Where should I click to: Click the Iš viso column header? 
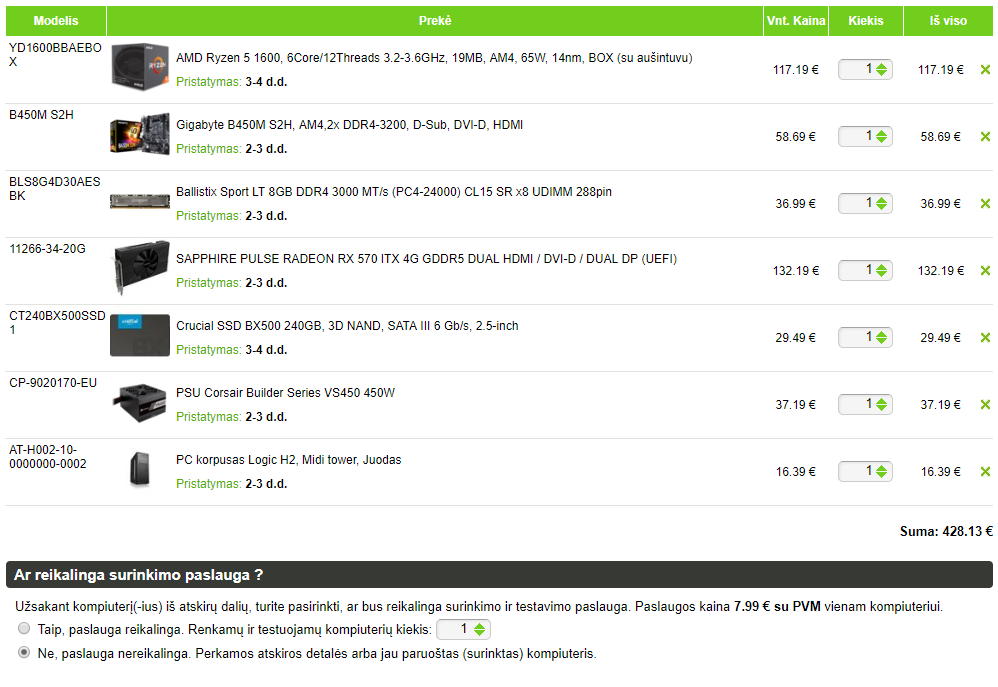948,21
